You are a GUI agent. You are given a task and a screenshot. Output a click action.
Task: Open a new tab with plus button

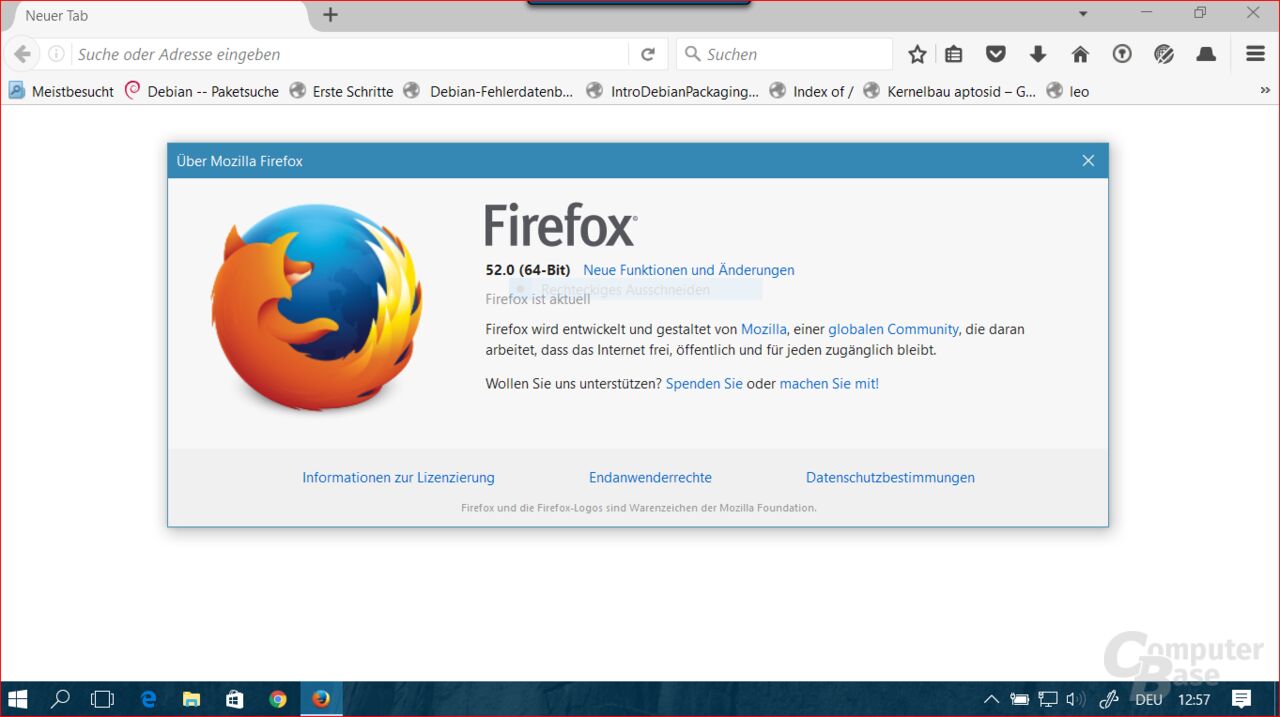click(x=330, y=15)
